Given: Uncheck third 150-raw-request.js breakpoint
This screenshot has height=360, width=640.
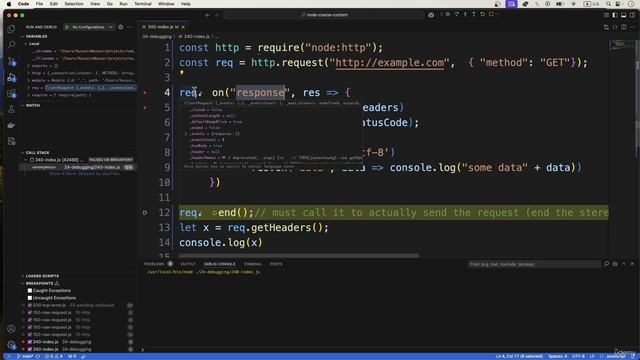Looking at the screenshot, I should [x=30, y=327].
